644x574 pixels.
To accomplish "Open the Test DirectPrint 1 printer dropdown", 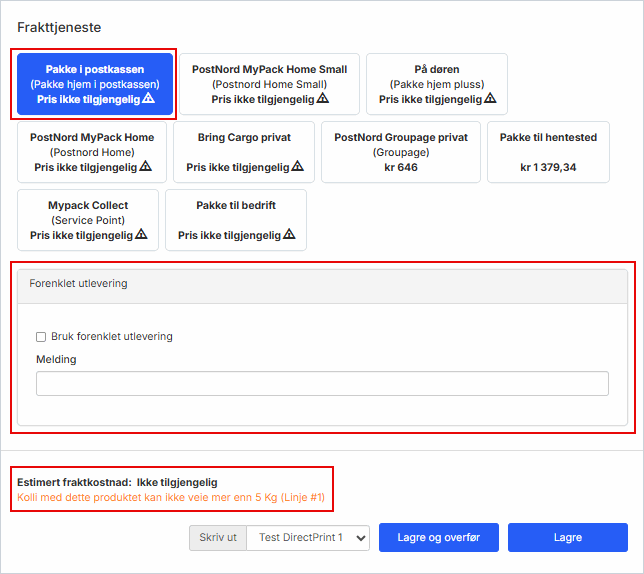I will [308, 538].
